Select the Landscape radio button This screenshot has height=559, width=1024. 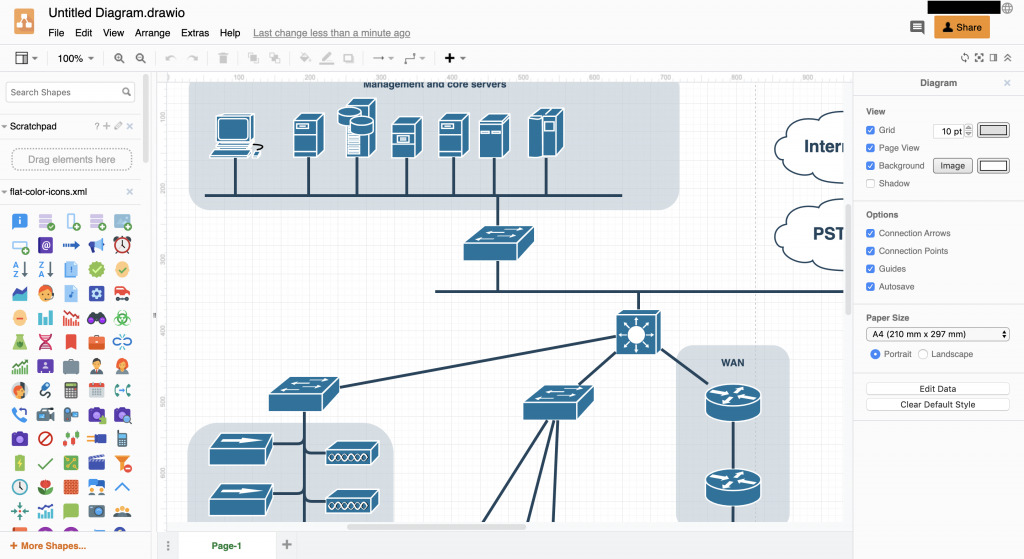tap(923, 354)
